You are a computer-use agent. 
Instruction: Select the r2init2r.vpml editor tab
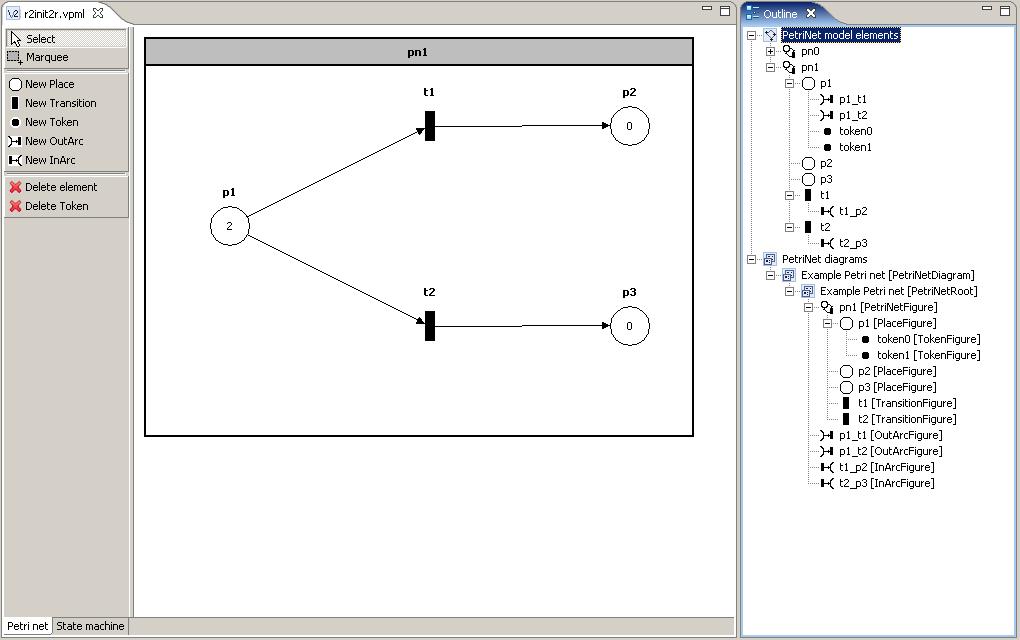pyautogui.click(x=54, y=14)
